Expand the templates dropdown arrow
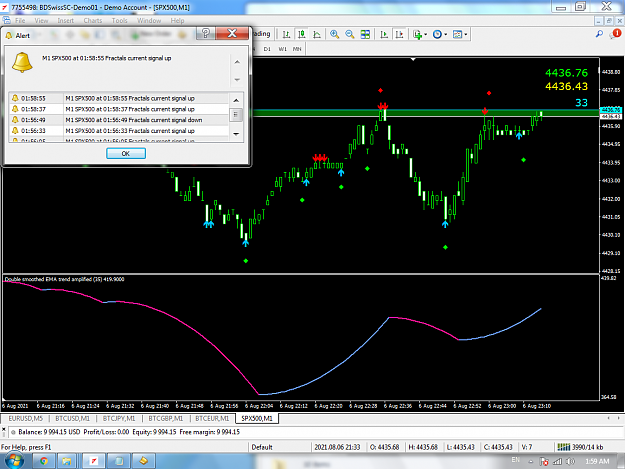The image size is (625, 469). pyautogui.click(x=465, y=35)
